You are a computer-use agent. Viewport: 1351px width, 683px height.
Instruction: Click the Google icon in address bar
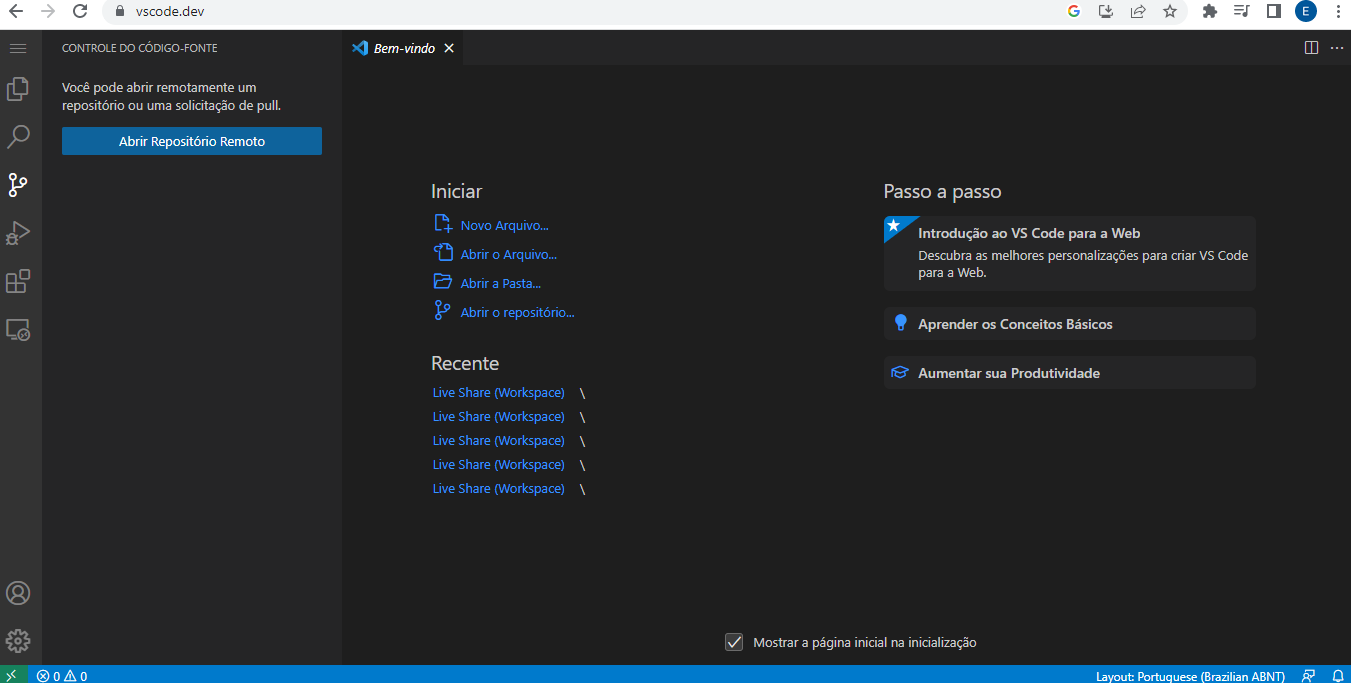pos(1074,12)
